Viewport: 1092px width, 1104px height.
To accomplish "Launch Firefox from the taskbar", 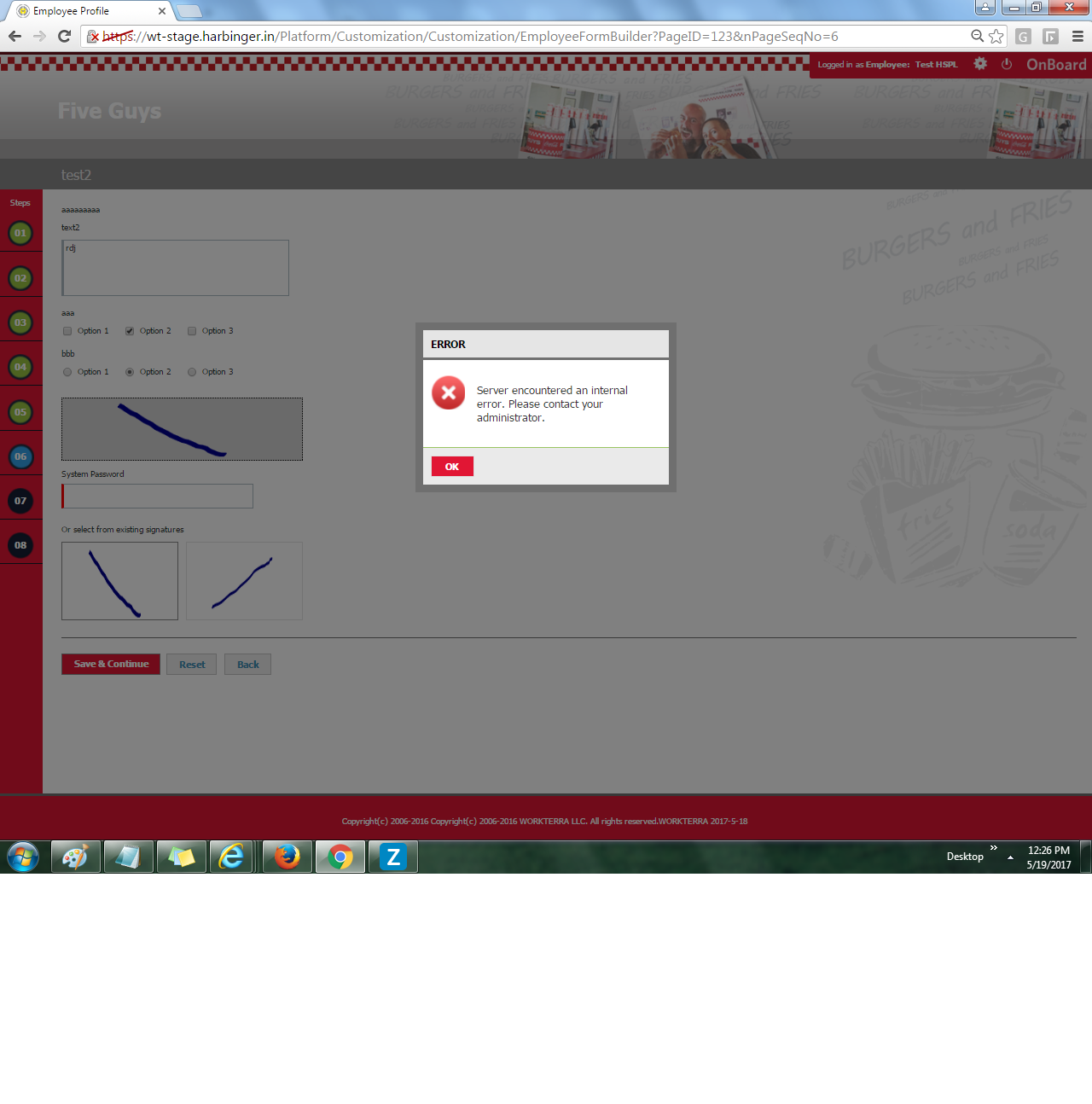I will tap(287, 857).
